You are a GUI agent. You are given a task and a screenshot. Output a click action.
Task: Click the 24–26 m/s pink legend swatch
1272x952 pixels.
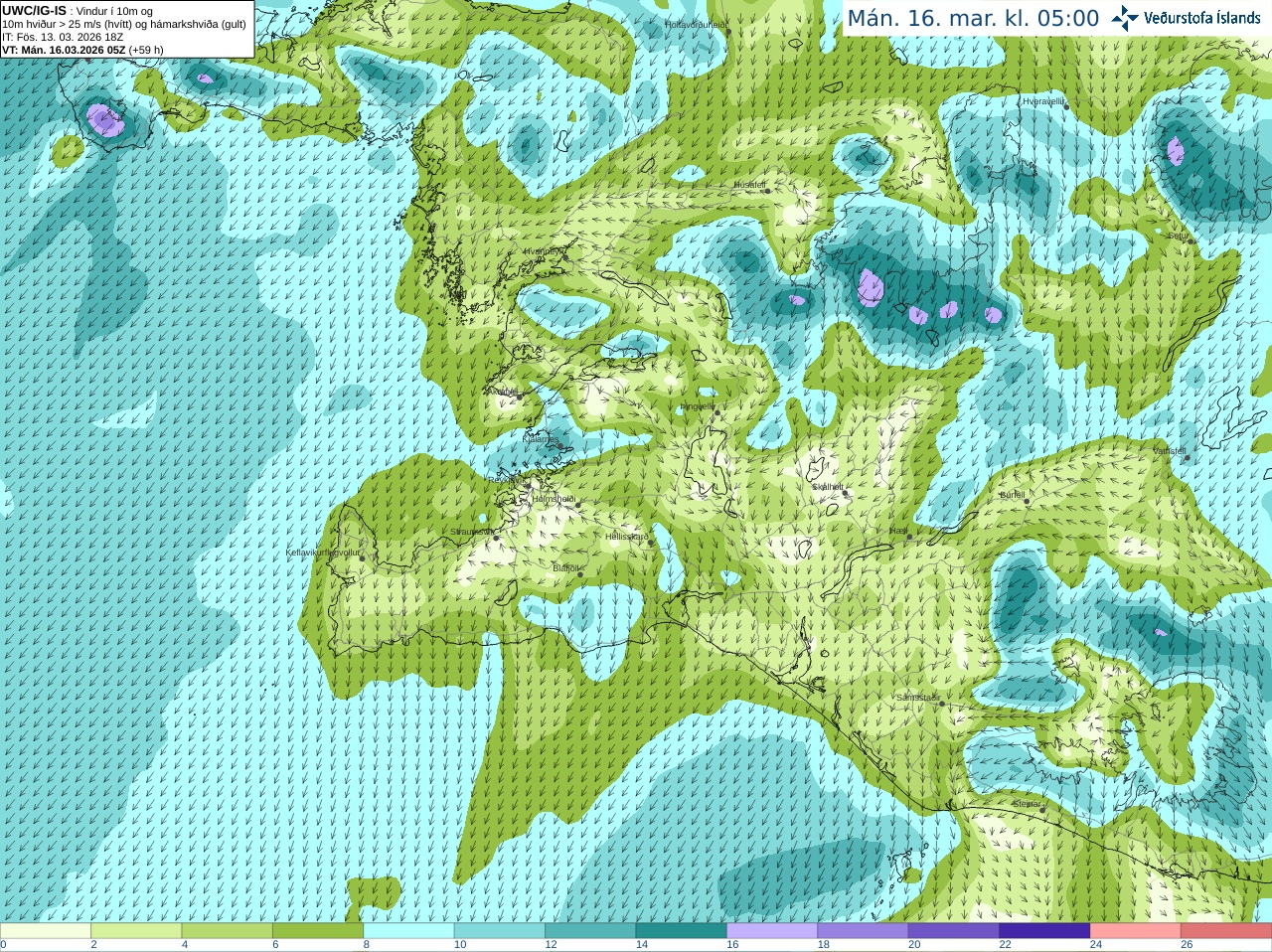[x=1136, y=931]
